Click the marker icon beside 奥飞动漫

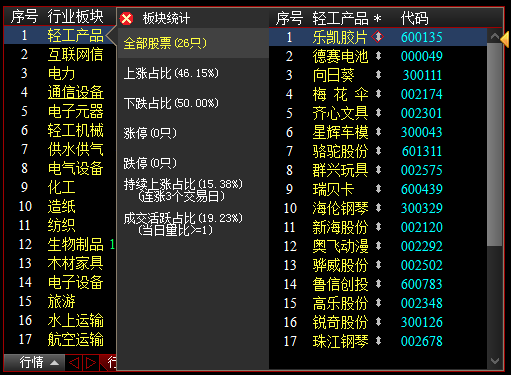point(378,246)
